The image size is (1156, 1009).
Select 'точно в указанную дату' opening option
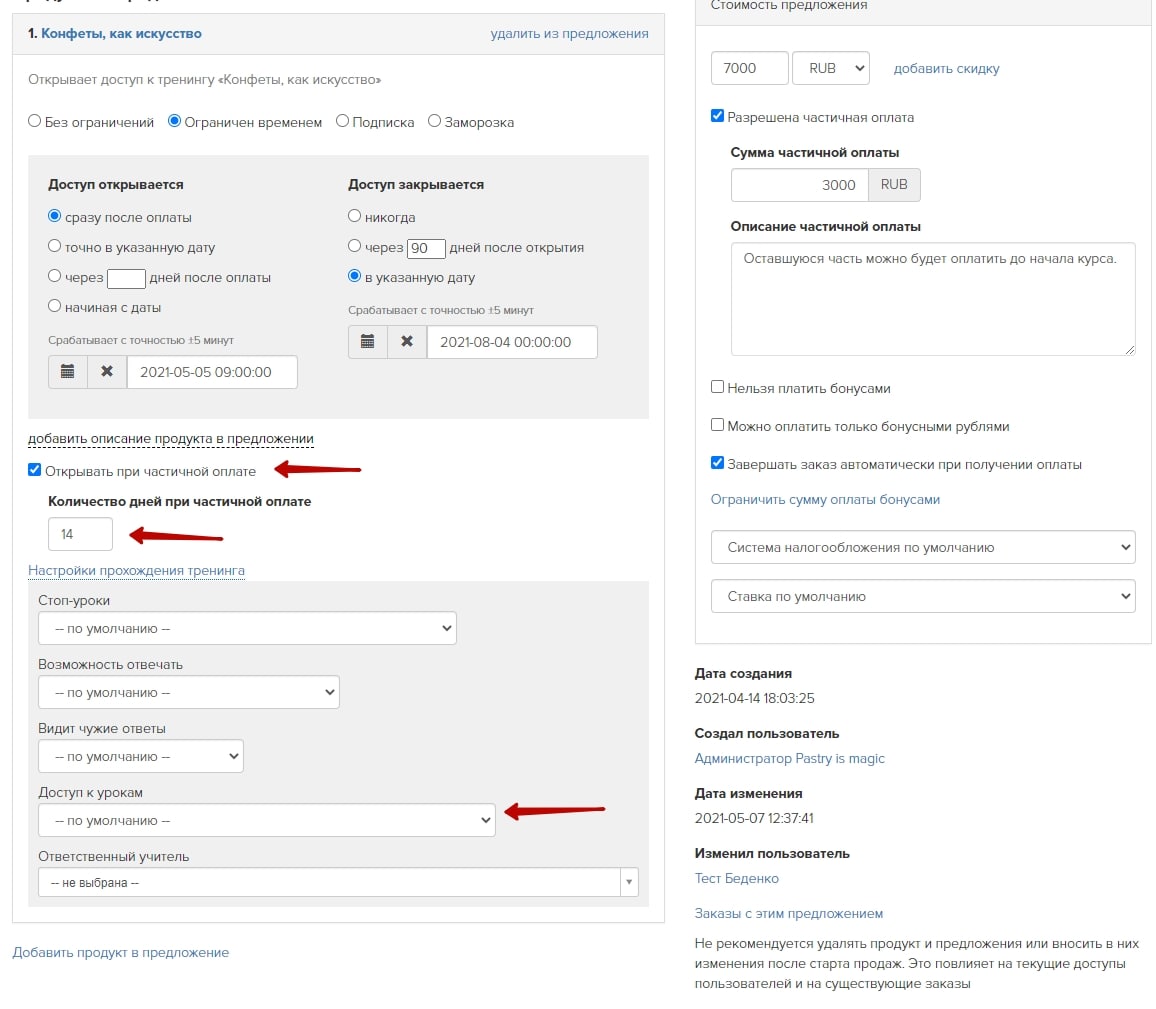coord(55,246)
